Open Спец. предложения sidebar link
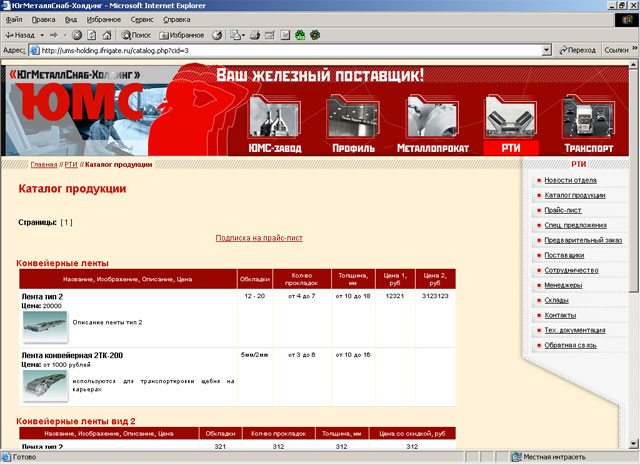Viewport: 640px width, 465px height. [x=576, y=225]
